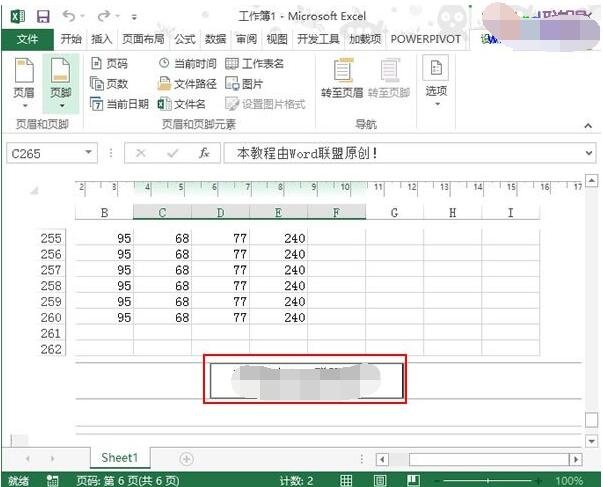Viewport: 603px width, 487px height.
Task: Click cell E255 containing 240
Action: (278, 238)
